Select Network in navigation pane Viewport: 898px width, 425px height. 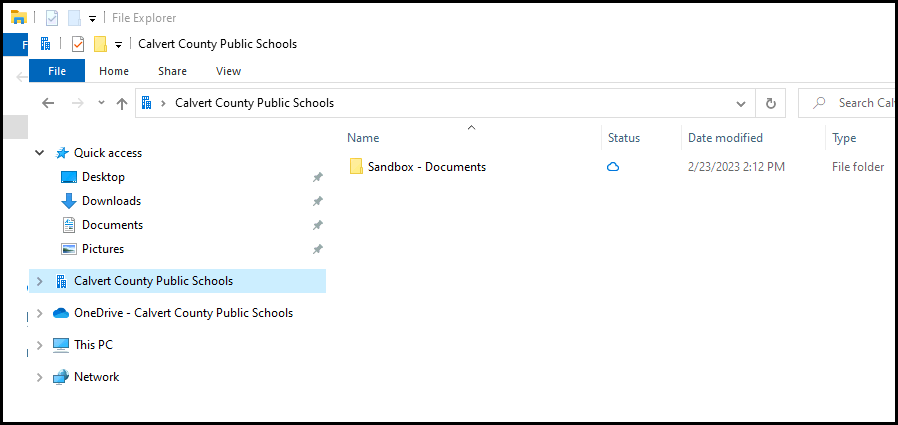96,377
